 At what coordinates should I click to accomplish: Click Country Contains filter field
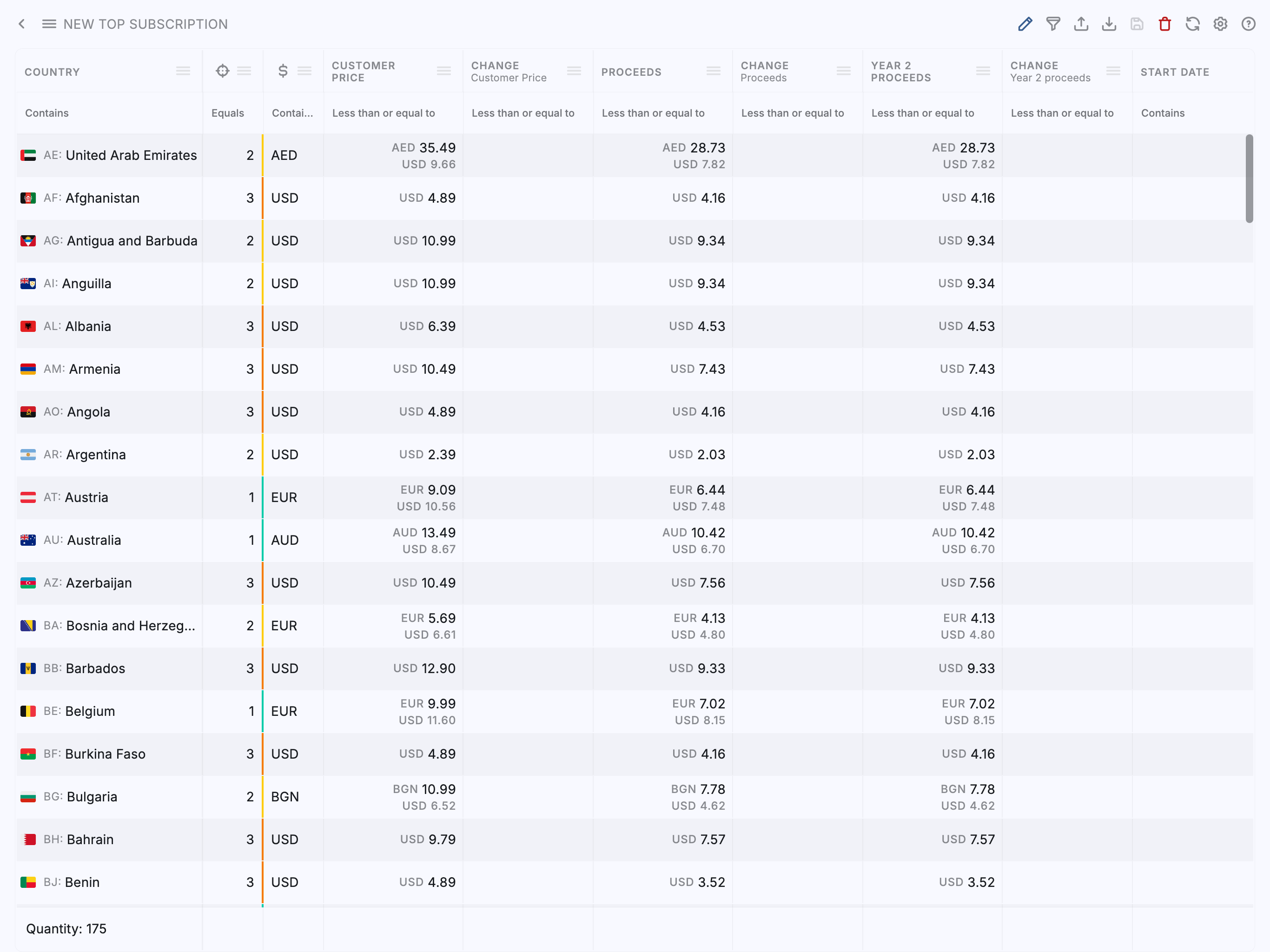click(x=109, y=113)
